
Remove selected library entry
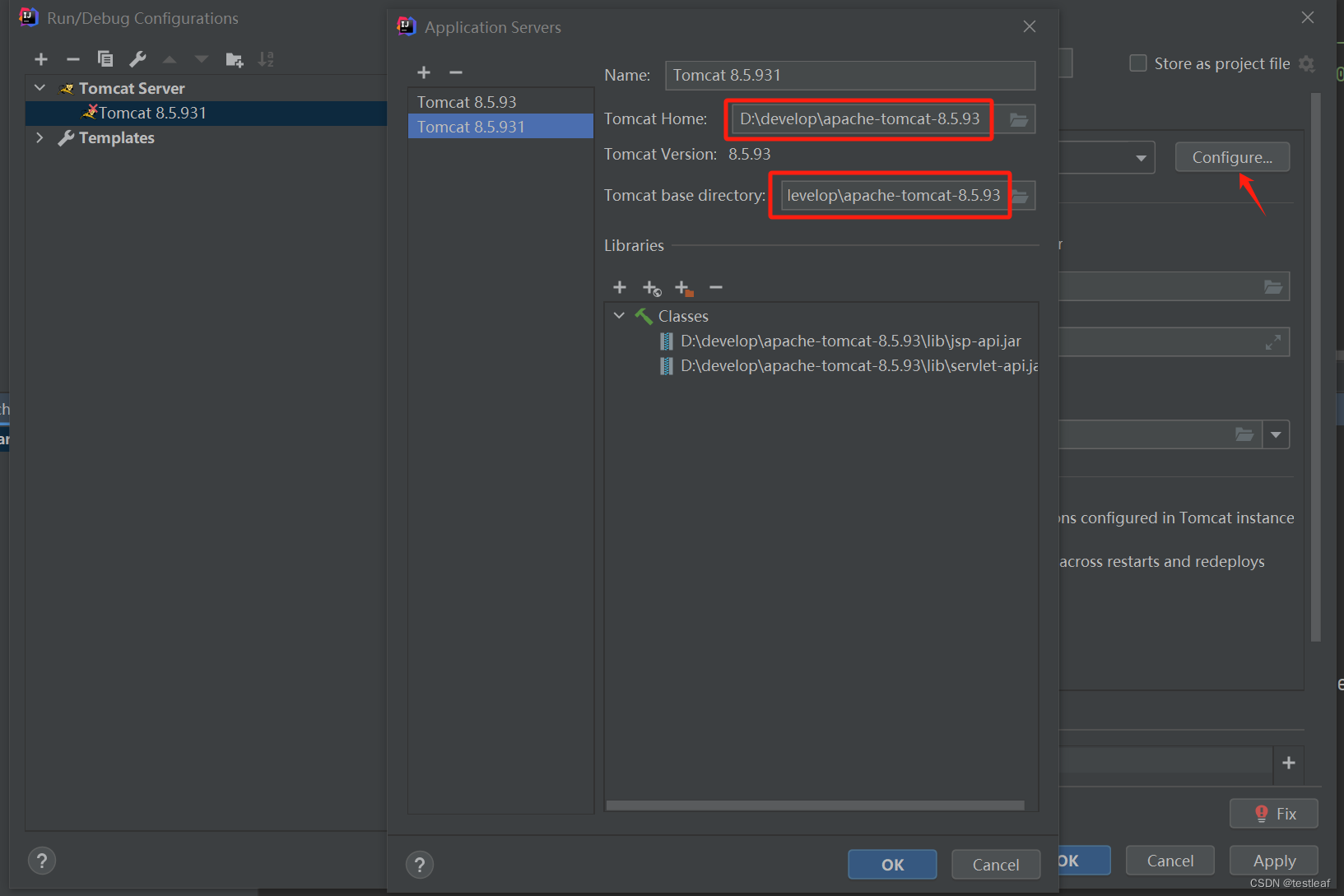pos(716,287)
